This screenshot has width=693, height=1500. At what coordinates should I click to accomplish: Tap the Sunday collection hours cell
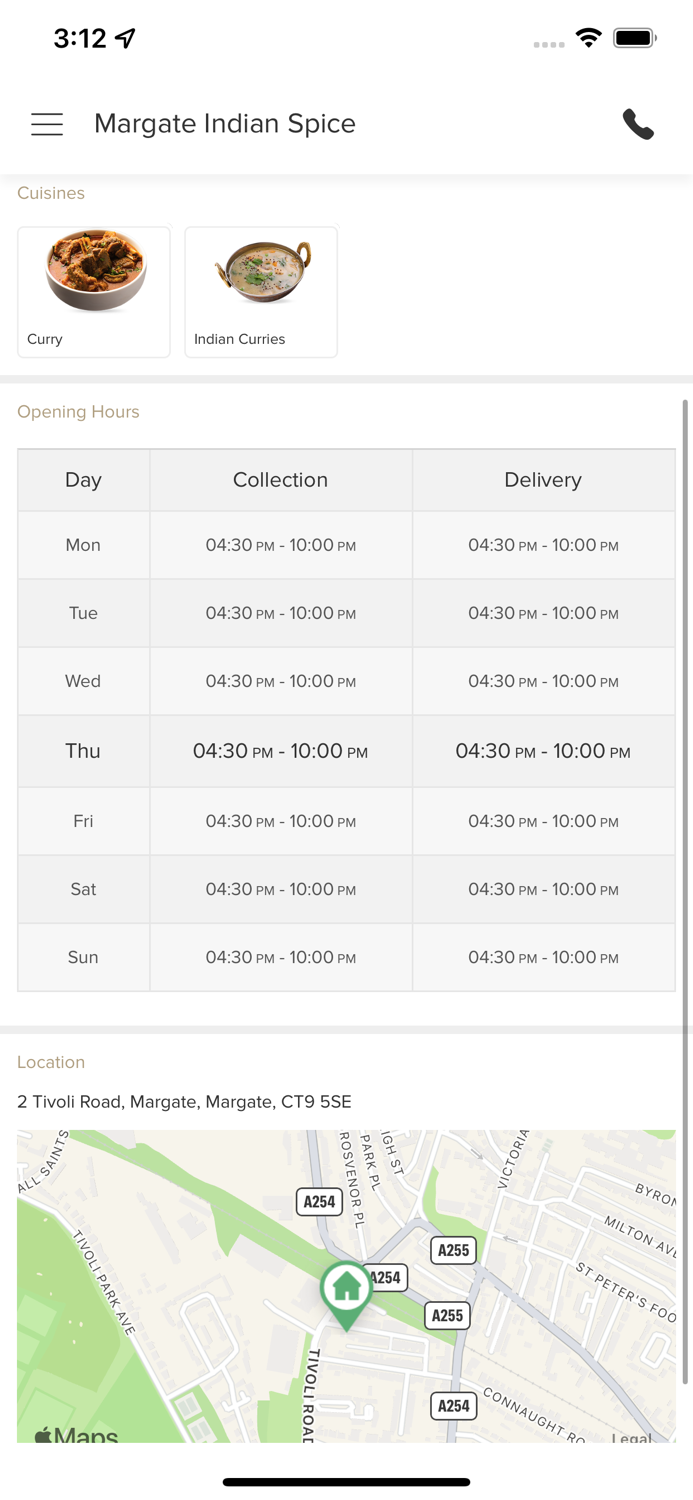280,957
